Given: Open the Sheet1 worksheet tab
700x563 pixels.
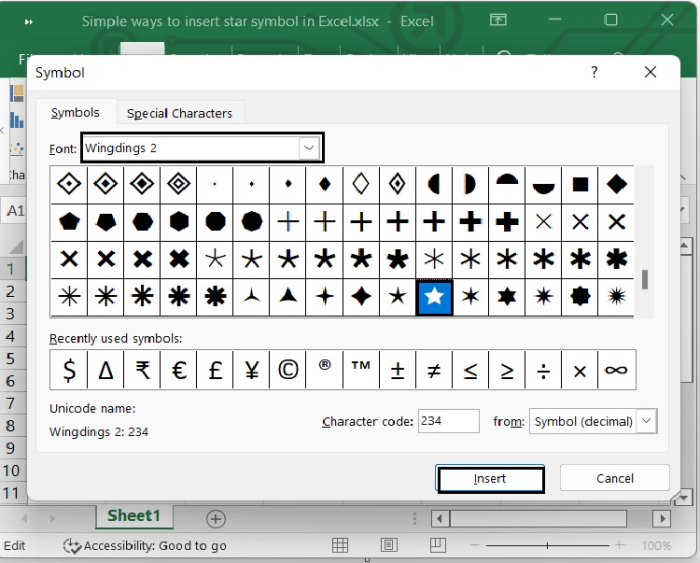Looking at the screenshot, I should [134, 516].
